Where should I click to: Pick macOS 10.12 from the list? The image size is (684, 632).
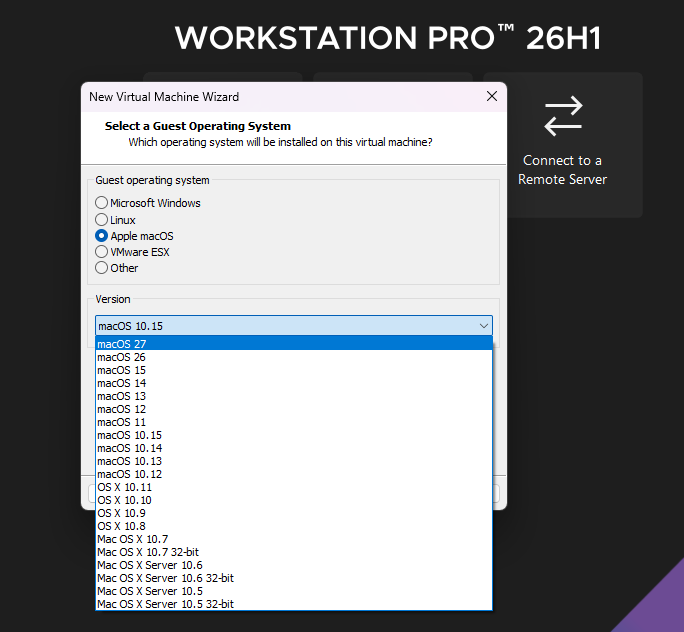pyautogui.click(x=294, y=475)
